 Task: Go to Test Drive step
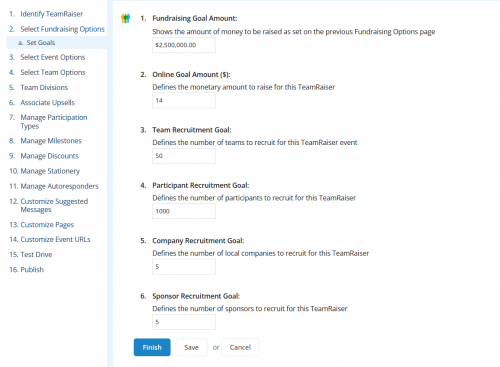(x=36, y=255)
